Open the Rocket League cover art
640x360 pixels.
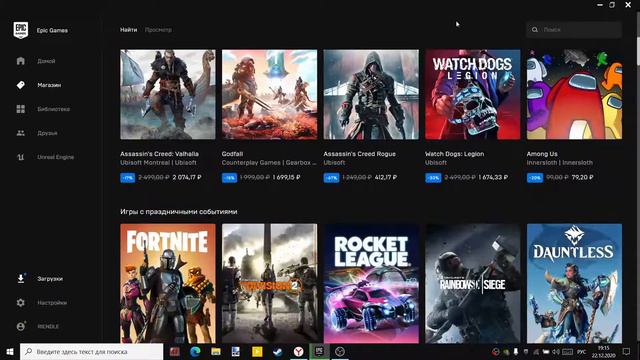point(371,283)
